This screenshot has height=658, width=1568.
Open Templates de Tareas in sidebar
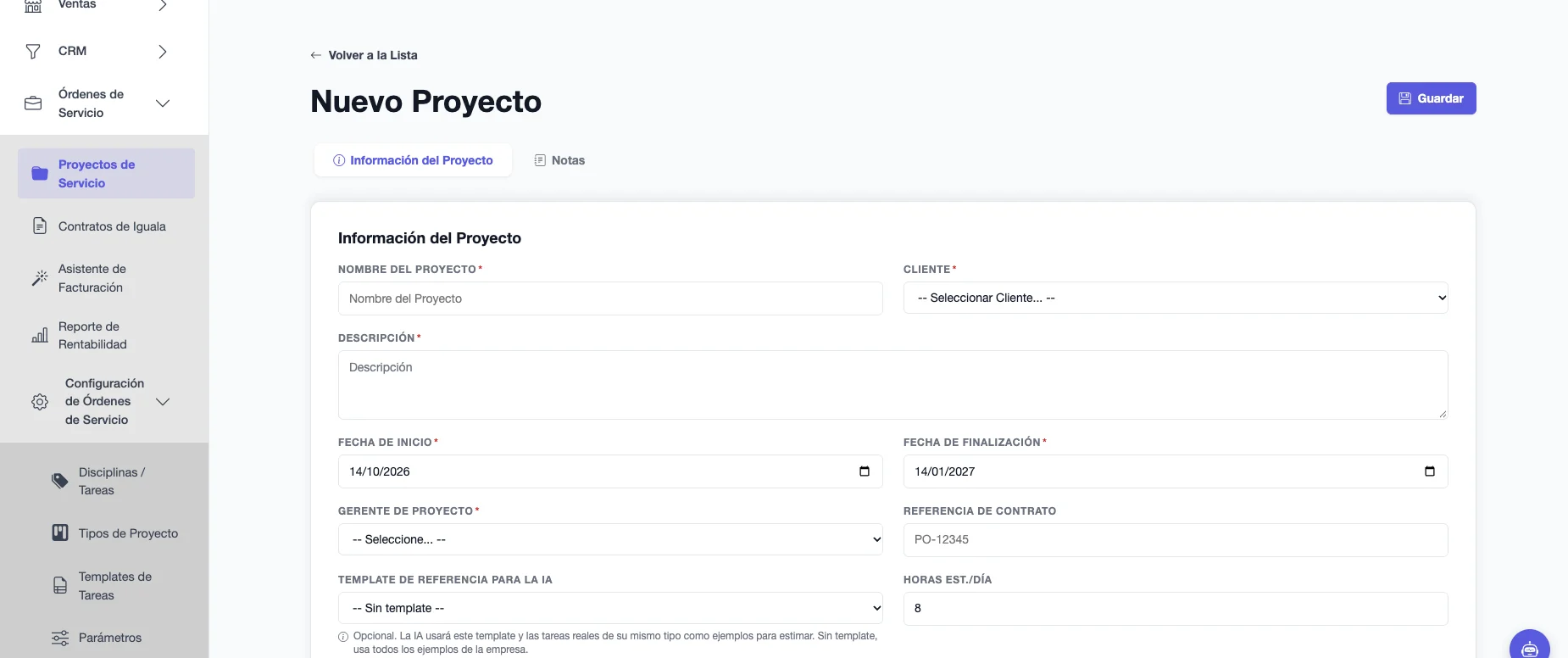click(115, 586)
